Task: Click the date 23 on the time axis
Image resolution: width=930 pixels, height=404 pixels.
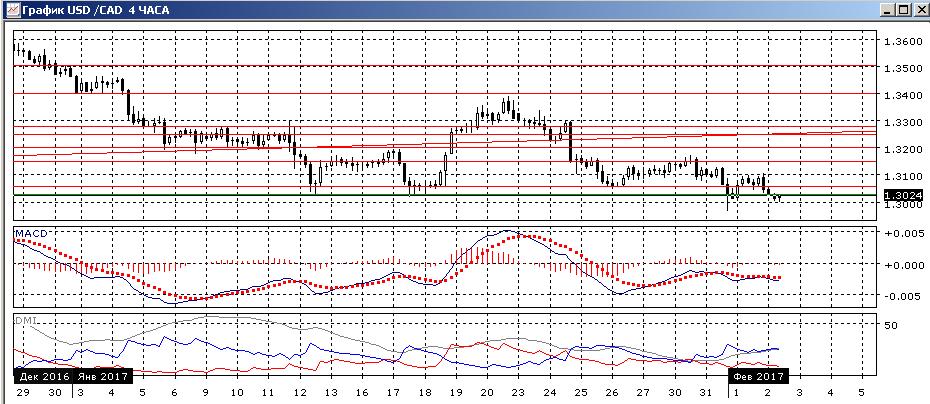Action: tap(518, 393)
